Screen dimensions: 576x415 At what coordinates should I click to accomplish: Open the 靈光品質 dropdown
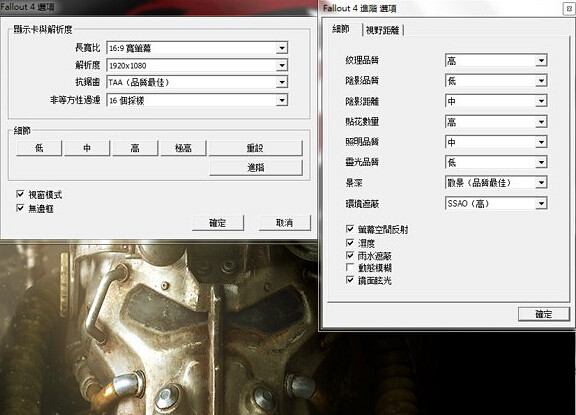(x=496, y=162)
